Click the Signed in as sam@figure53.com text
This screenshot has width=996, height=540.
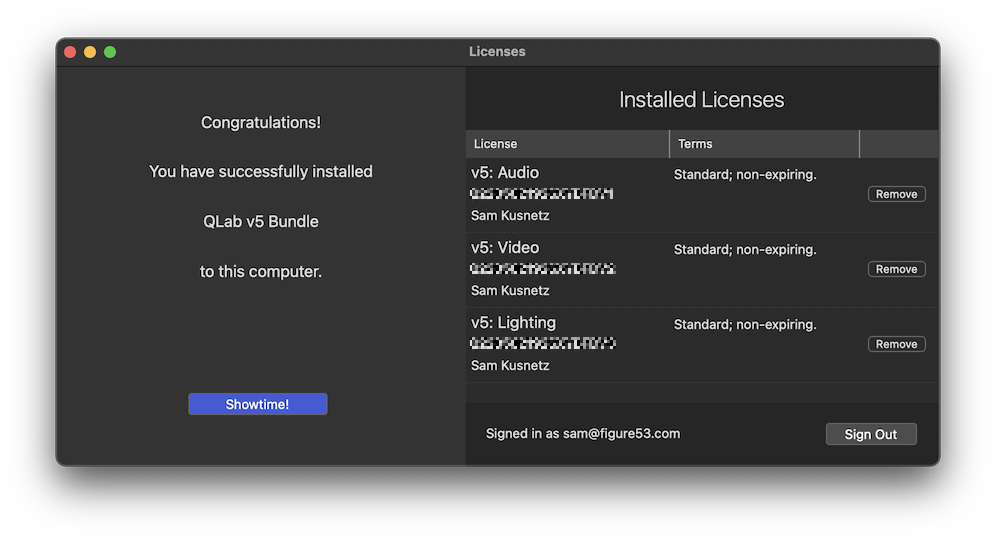pyautogui.click(x=583, y=434)
